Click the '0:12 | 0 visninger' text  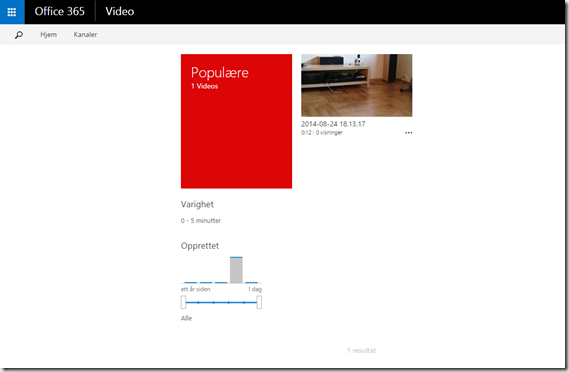pyautogui.click(x=322, y=133)
